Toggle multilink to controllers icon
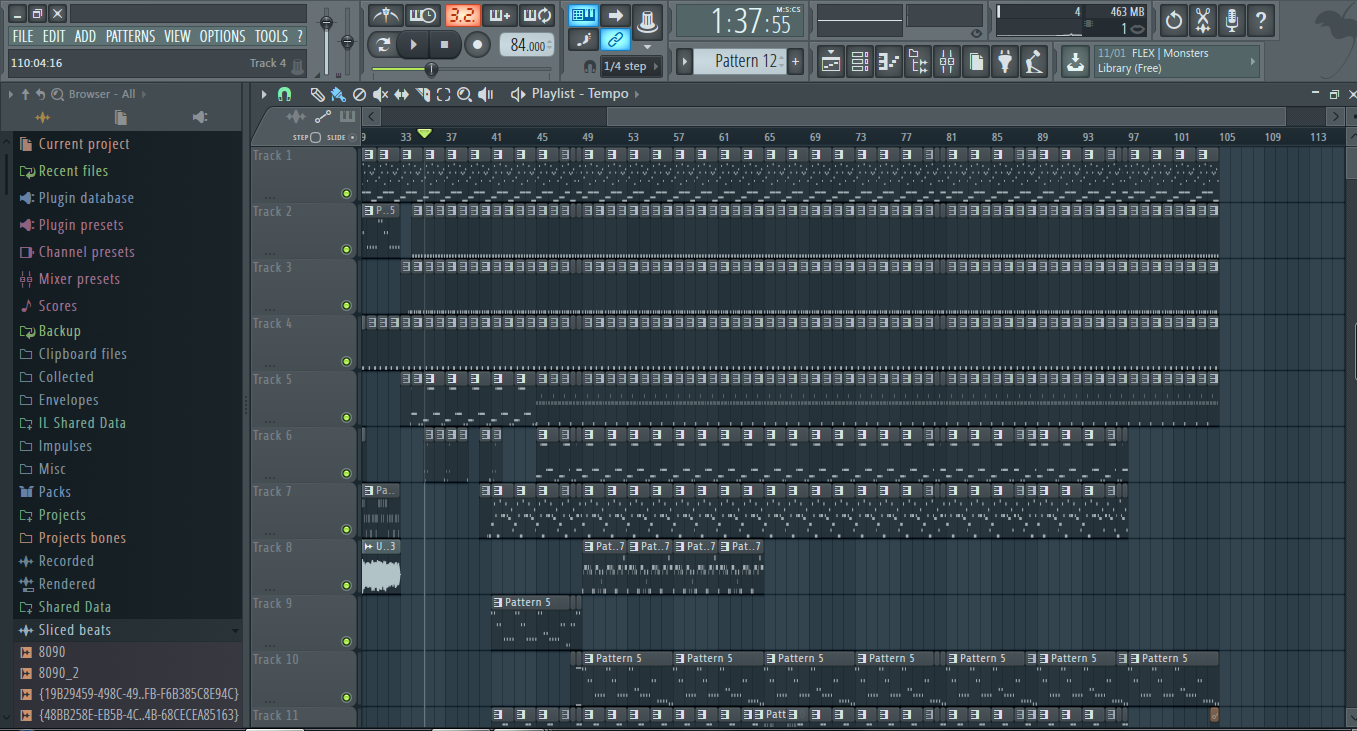Screen dimensions: 1357x731 point(616,40)
